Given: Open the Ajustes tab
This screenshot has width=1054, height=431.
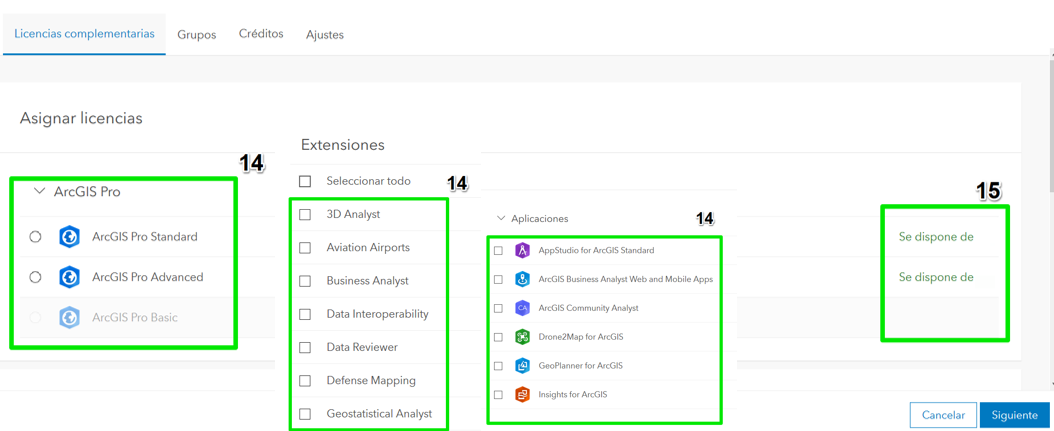Looking at the screenshot, I should [325, 35].
